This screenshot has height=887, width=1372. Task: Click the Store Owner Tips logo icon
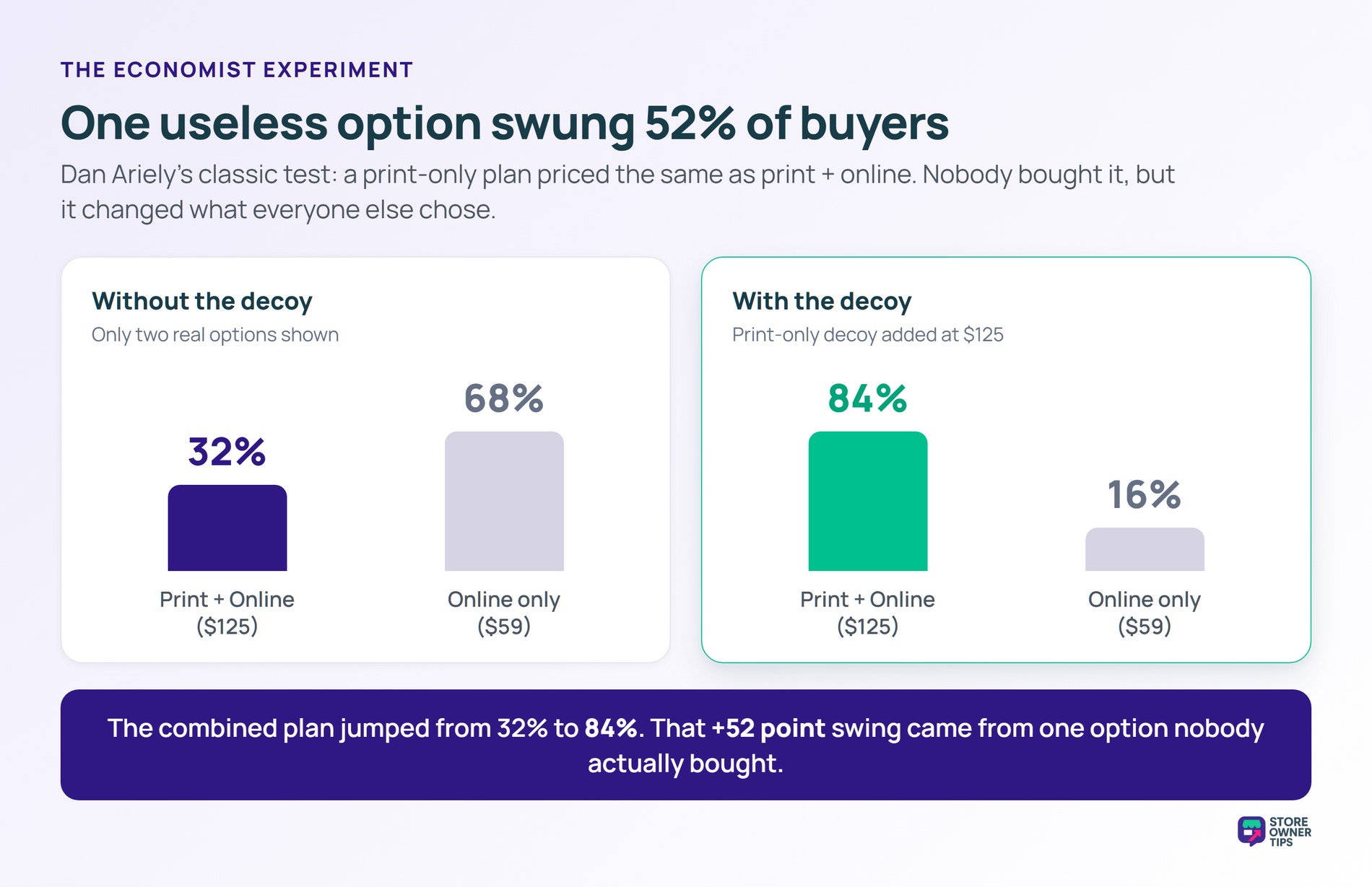point(1251,831)
